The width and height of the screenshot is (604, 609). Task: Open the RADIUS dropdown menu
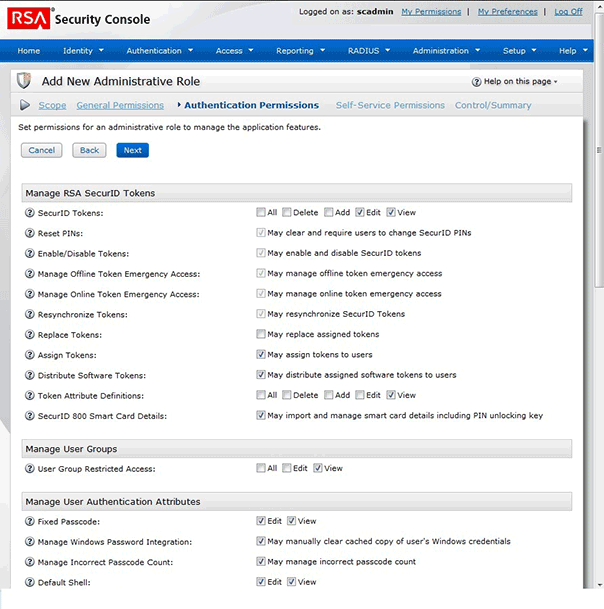(x=369, y=50)
